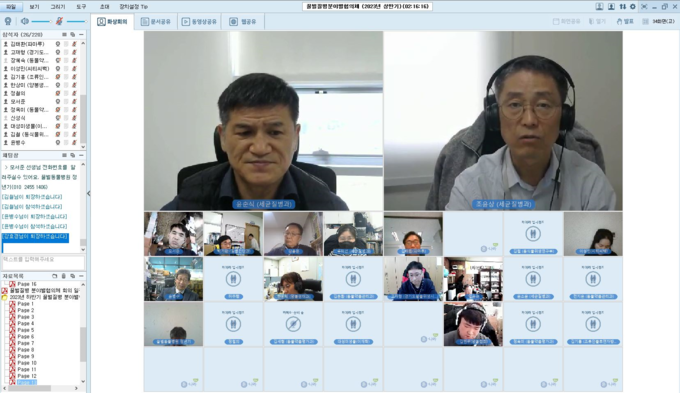
Task: Adjust the speaker volume slider
Action: [x=41, y=21]
